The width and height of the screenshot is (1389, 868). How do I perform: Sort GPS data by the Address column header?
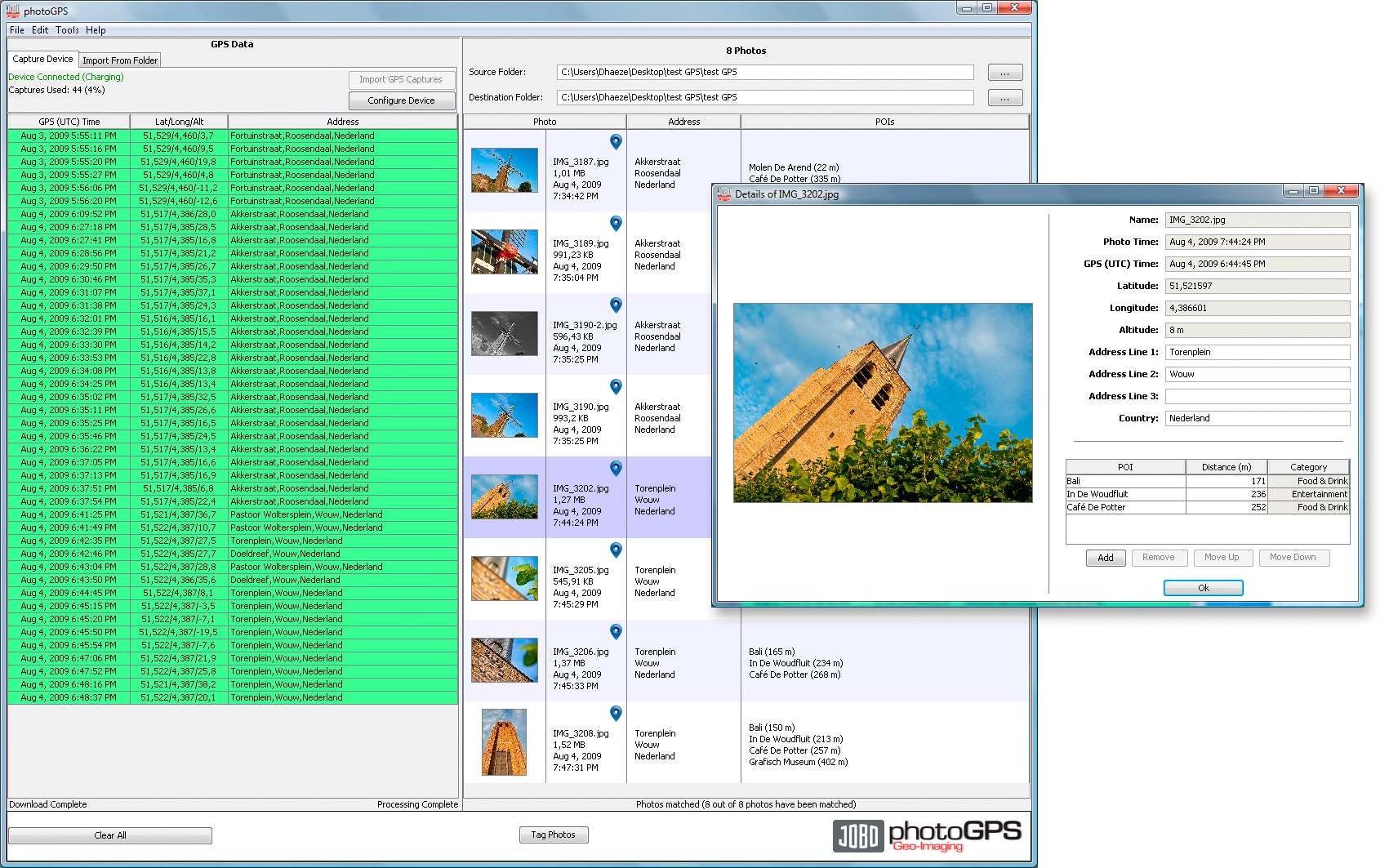coord(342,122)
